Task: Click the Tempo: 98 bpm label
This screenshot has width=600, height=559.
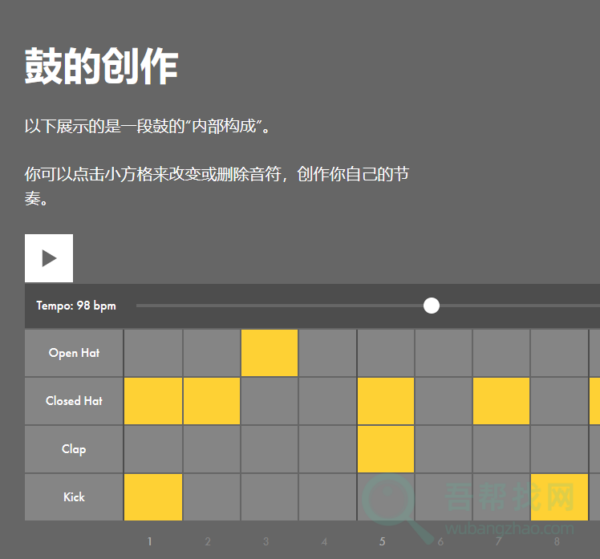Action: coord(76,306)
